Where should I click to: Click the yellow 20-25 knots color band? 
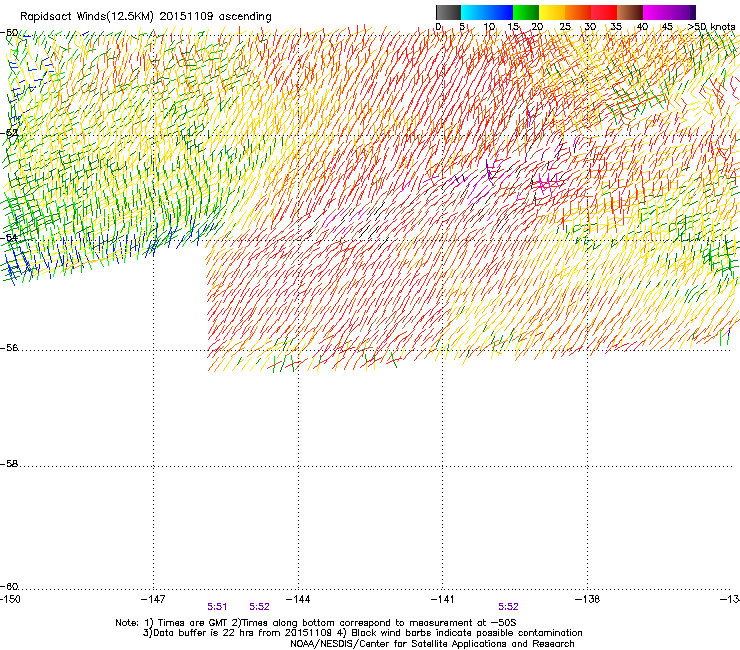552,12
